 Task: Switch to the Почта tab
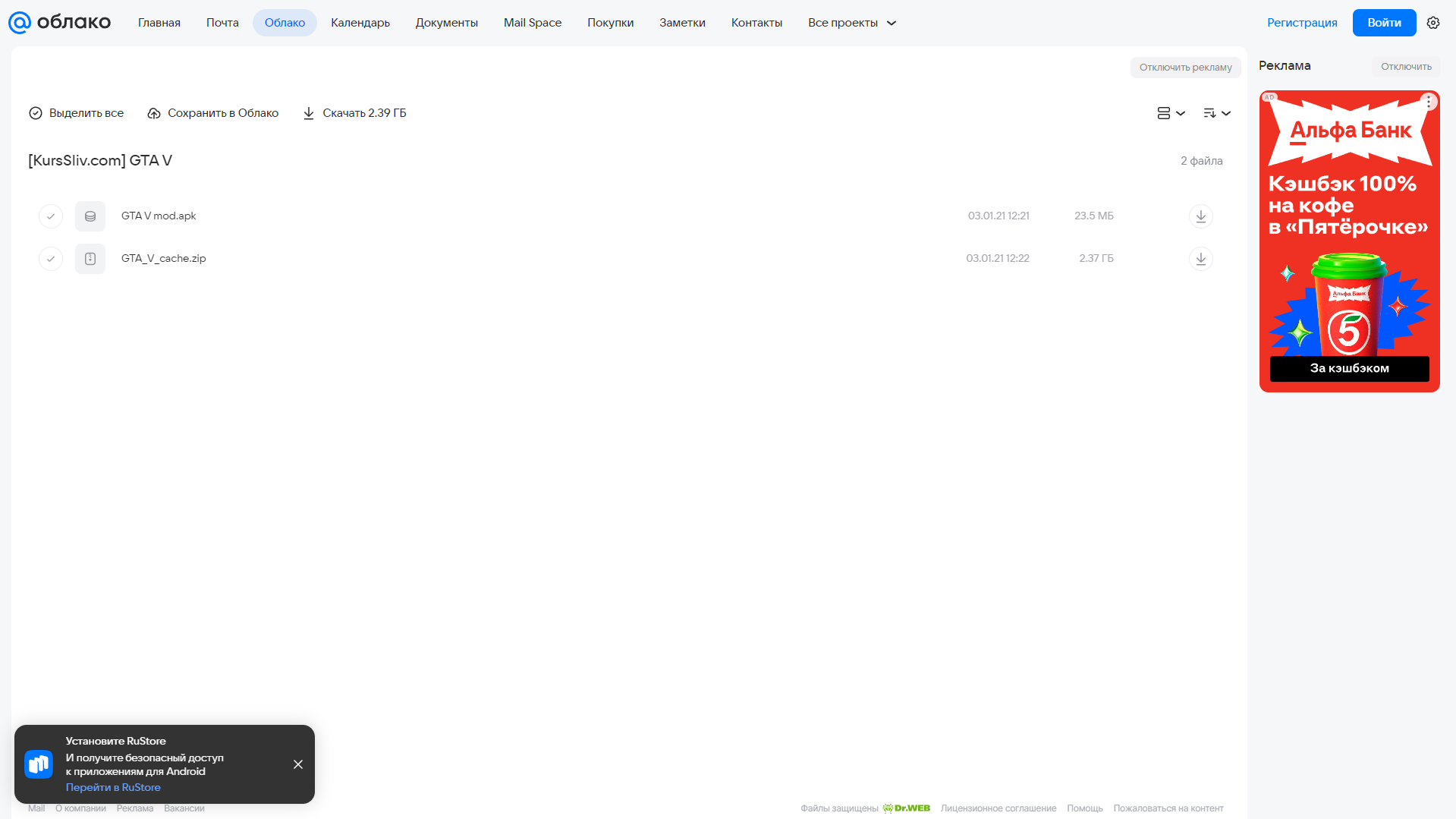click(x=222, y=23)
